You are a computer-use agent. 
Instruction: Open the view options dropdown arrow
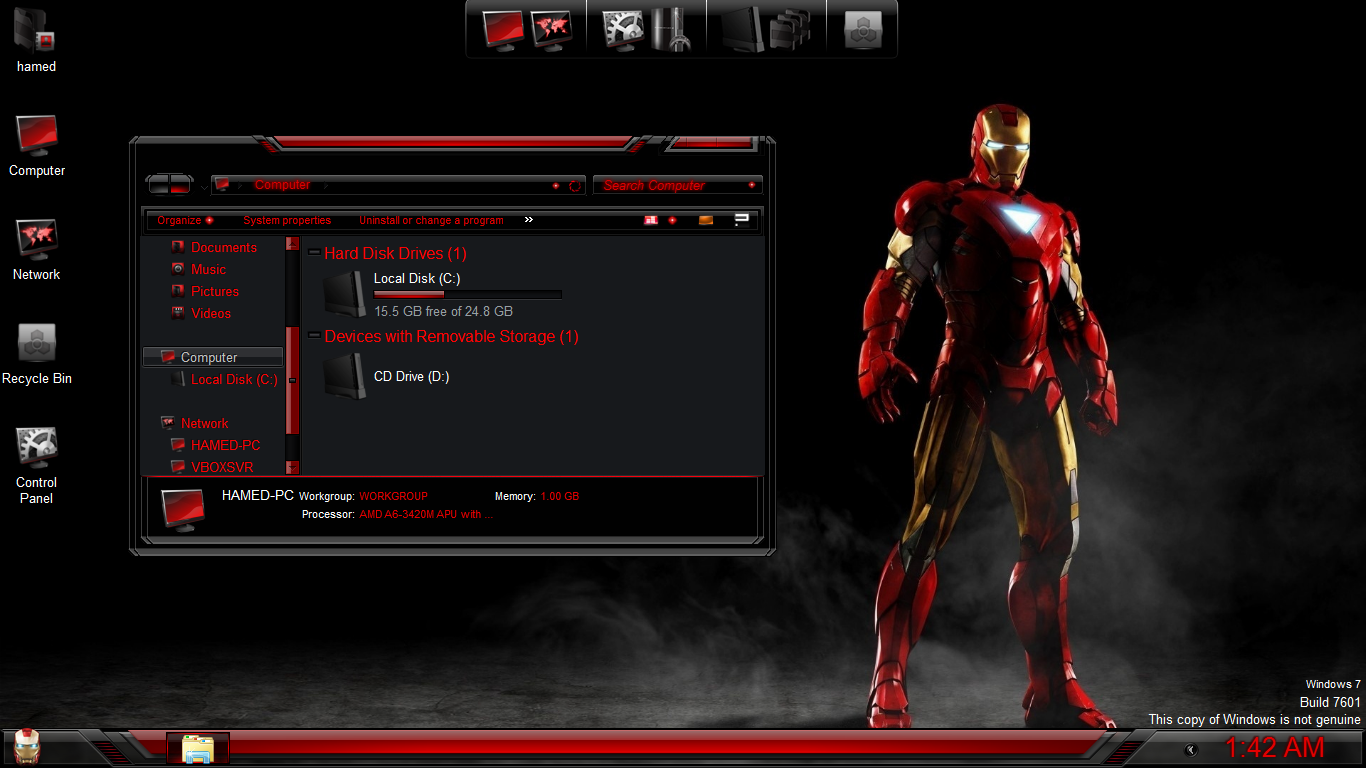pos(672,220)
